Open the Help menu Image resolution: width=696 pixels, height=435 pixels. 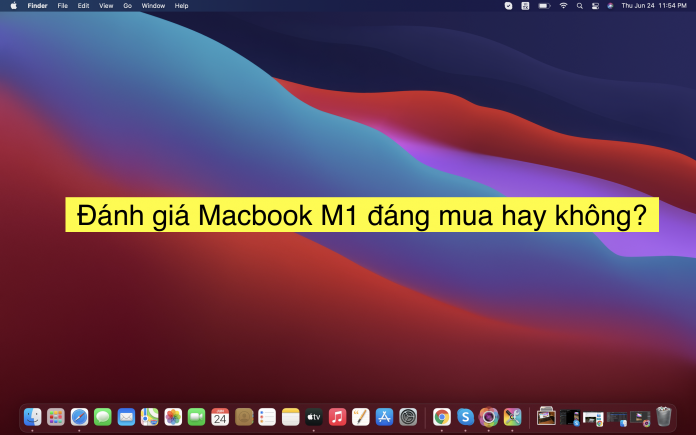click(x=182, y=6)
